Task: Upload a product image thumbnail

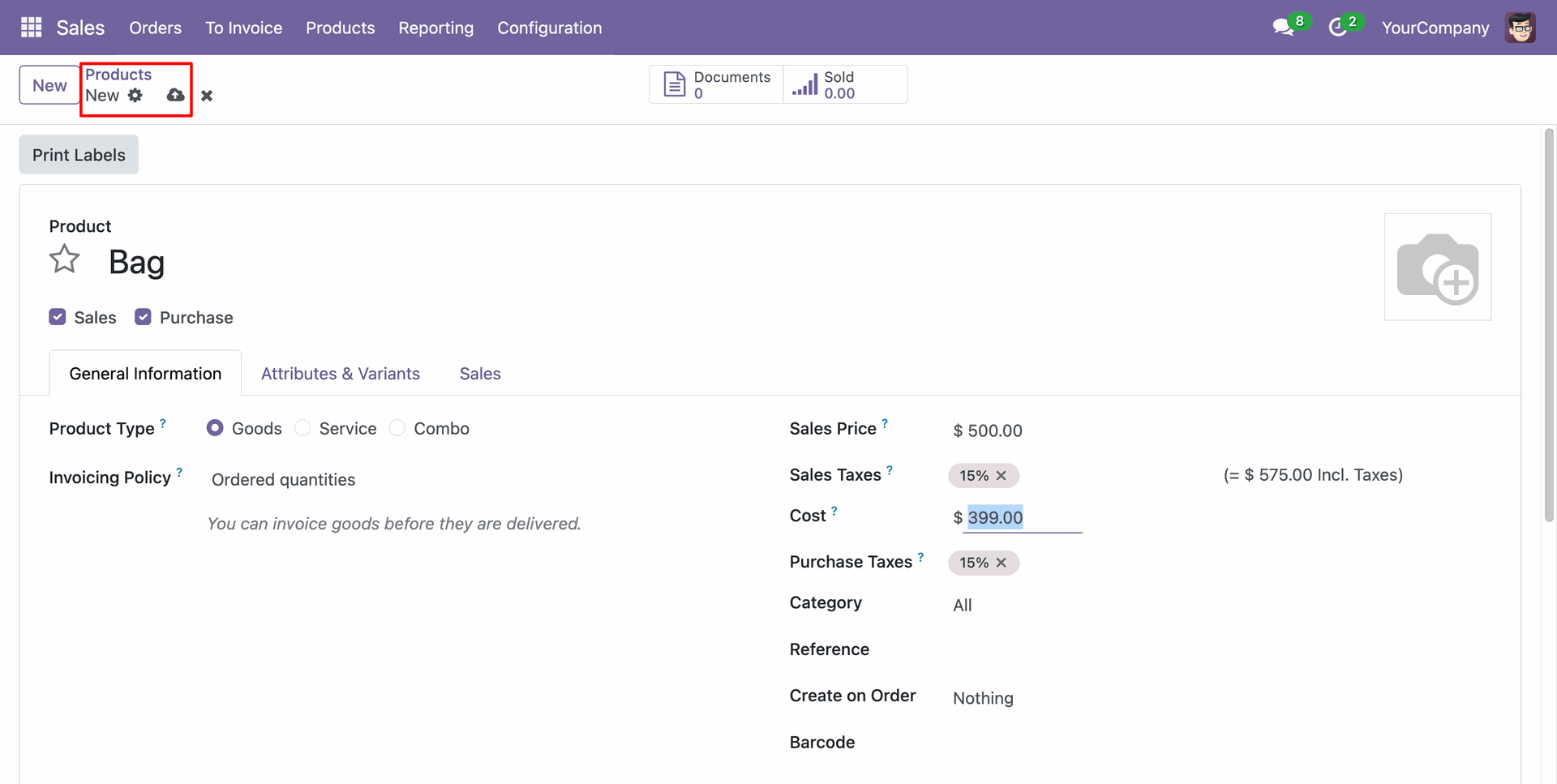Action: 1437,268
